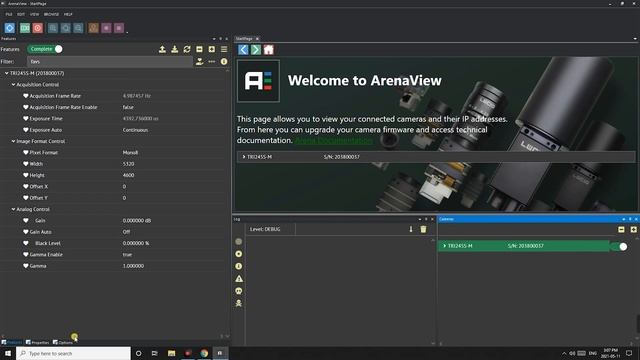Select the warning triangle log level icon

239,279
